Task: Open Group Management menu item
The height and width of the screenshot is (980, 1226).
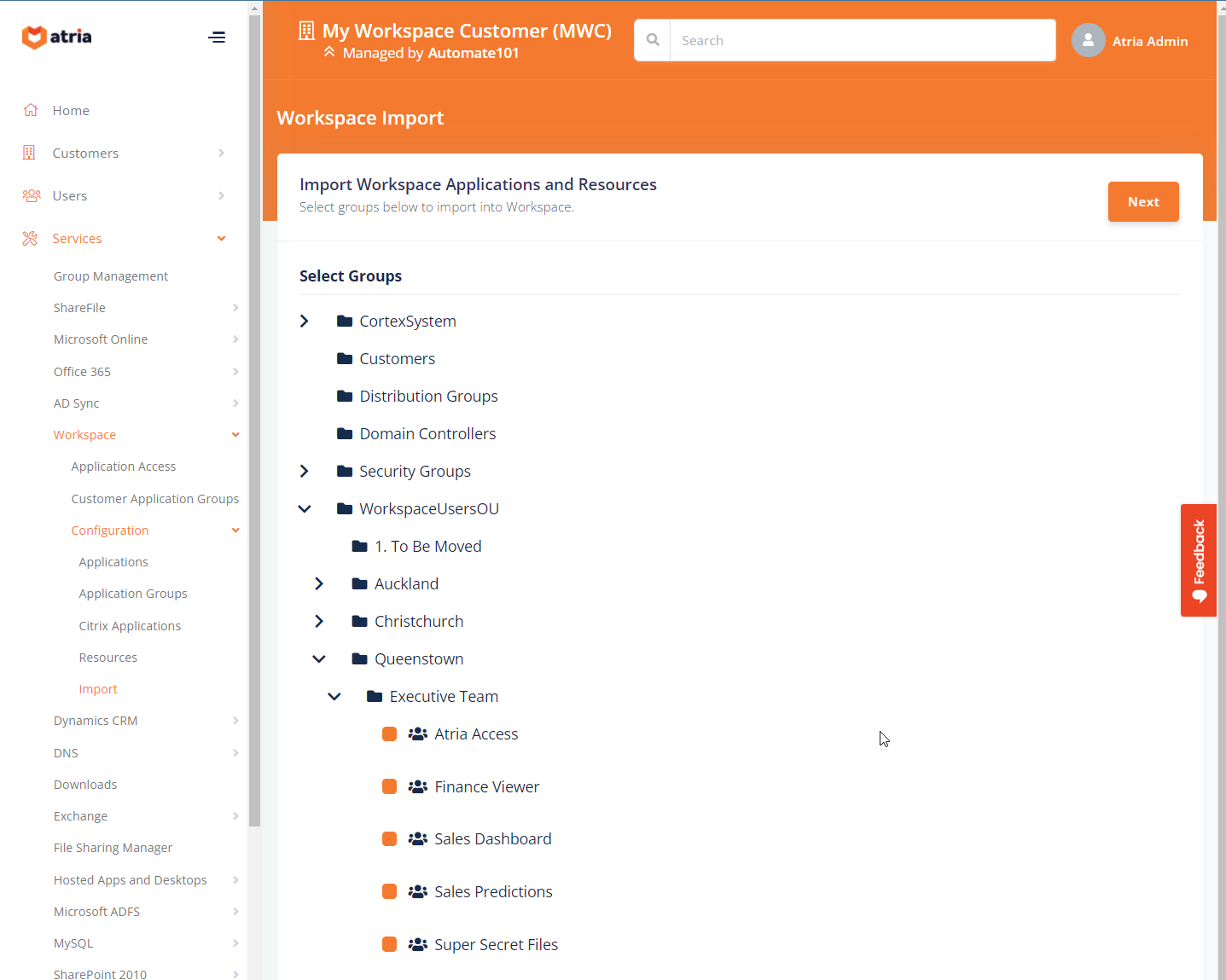Action: (x=111, y=276)
